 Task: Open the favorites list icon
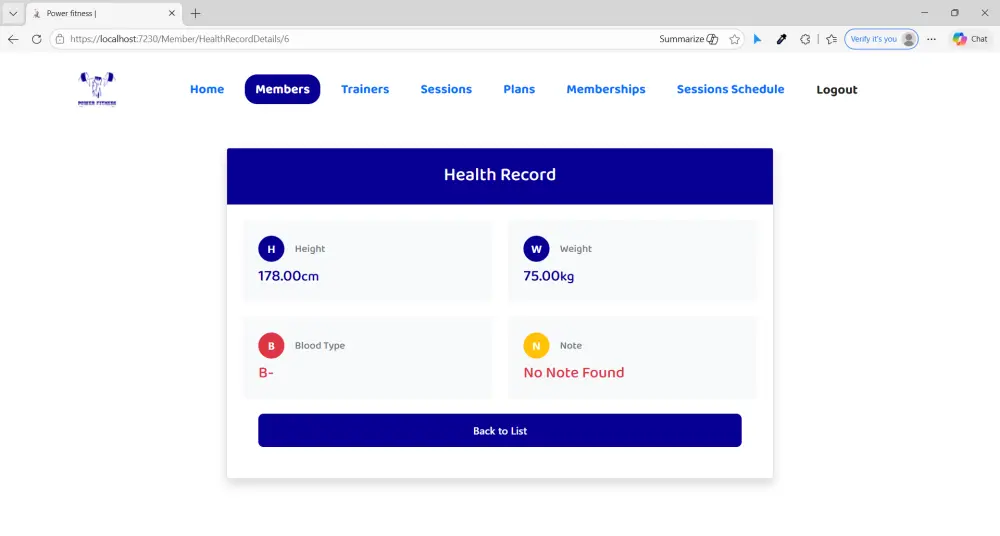[x=832, y=39]
